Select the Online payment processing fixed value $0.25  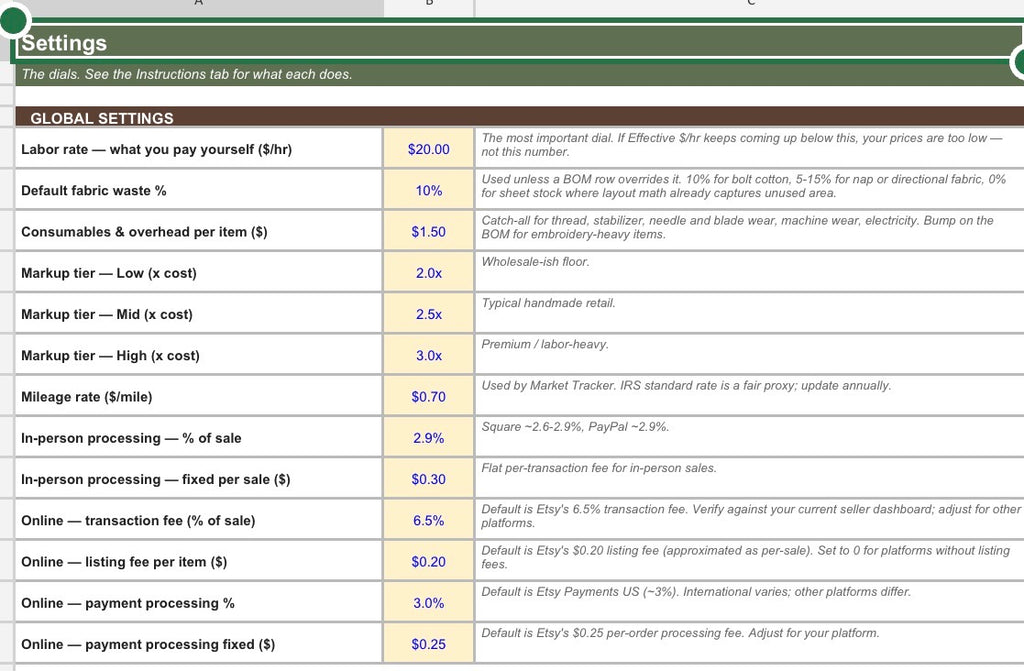[428, 643]
